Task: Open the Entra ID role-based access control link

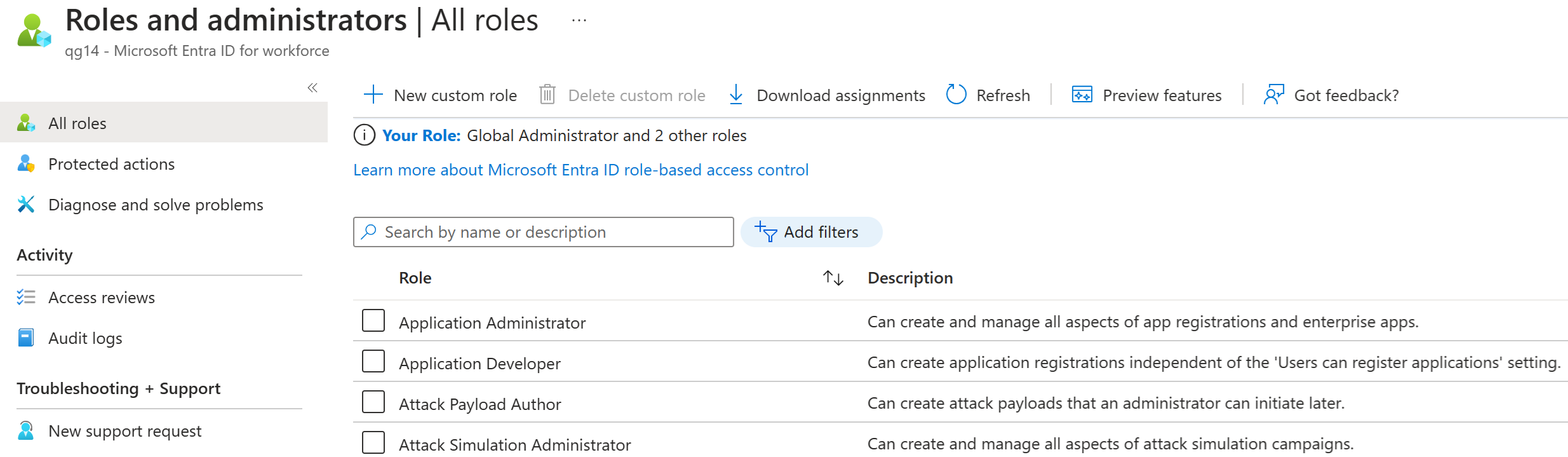Action: [581, 170]
